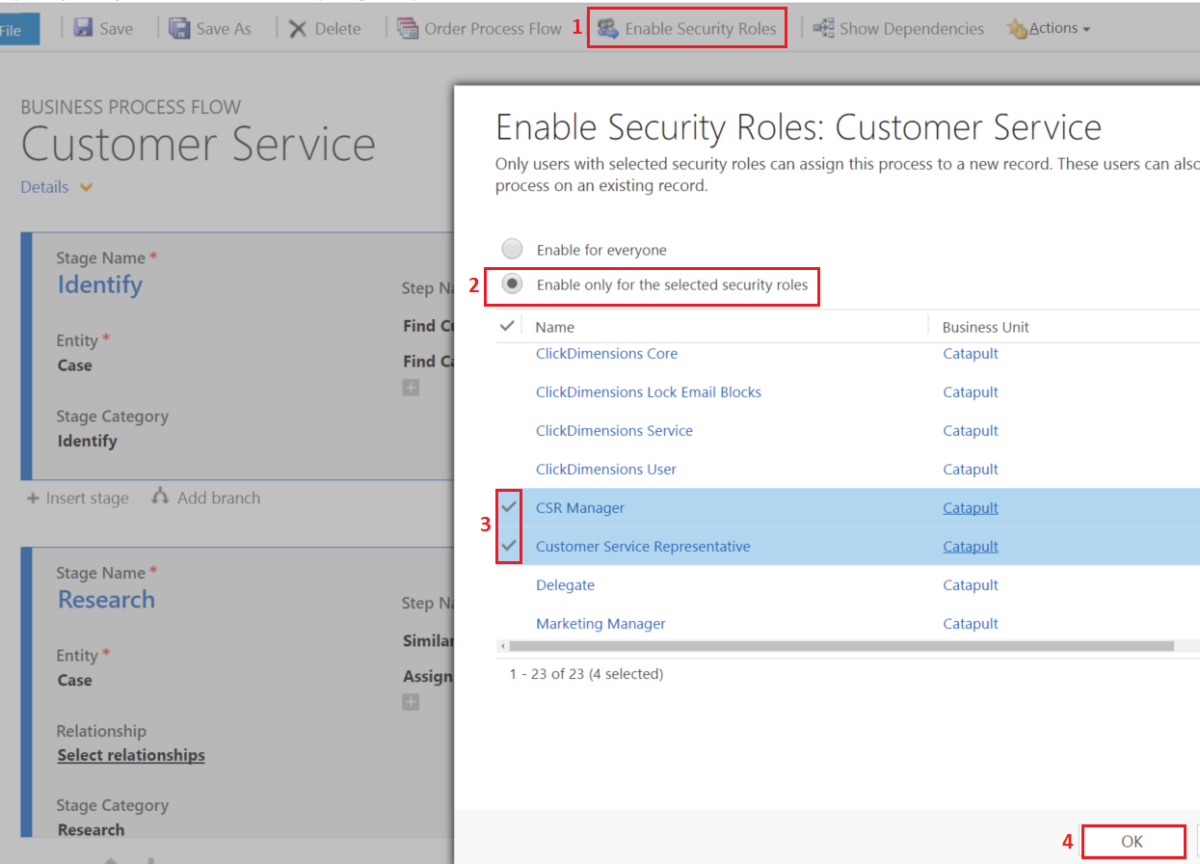Screen dimensions: 1200x864
Task: Click Case entity in Identify stage
Action: pyautogui.click(x=75, y=365)
